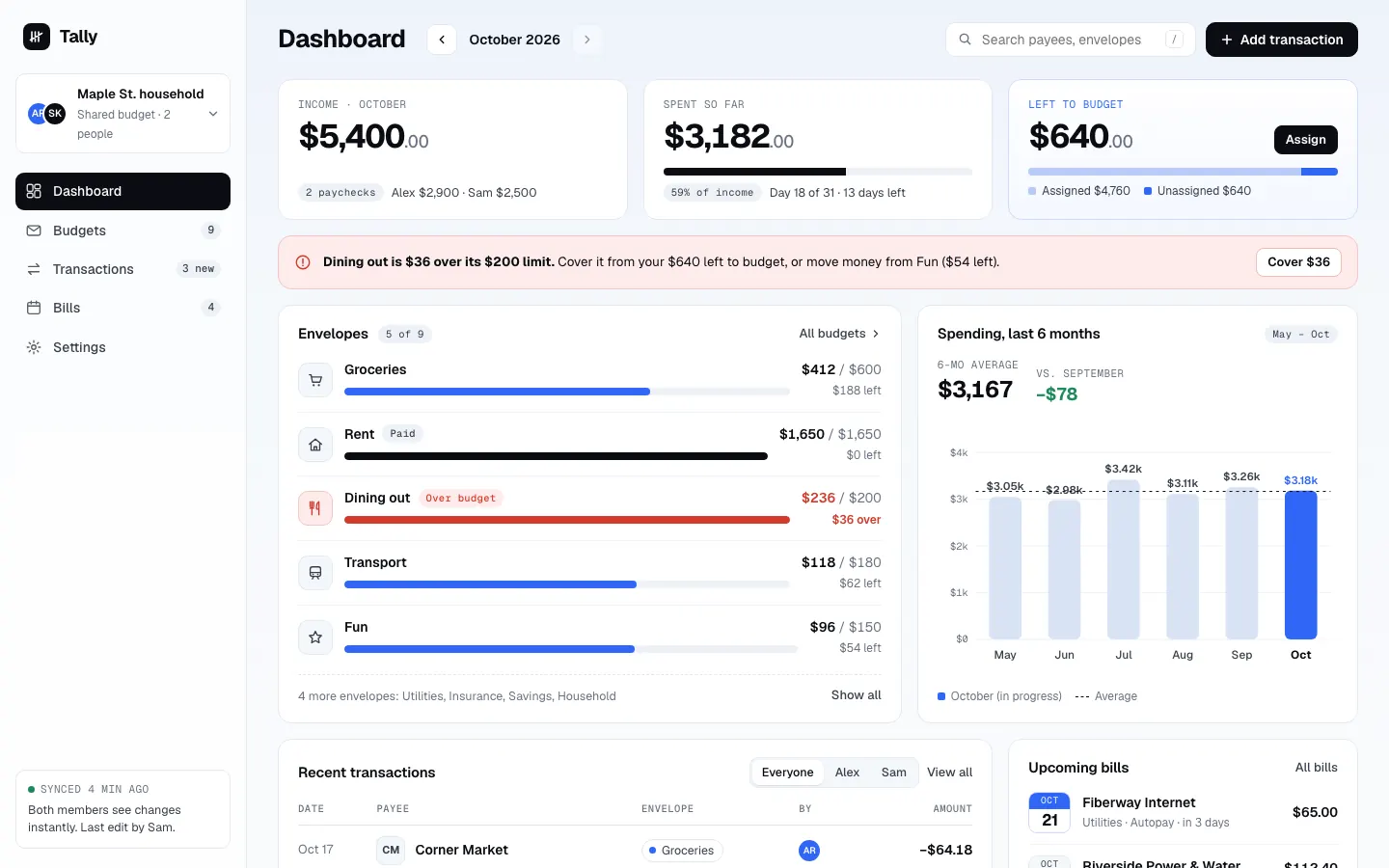This screenshot has width=1389, height=868.
Task: Go to previous month with left chevron
Action: pos(442,40)
